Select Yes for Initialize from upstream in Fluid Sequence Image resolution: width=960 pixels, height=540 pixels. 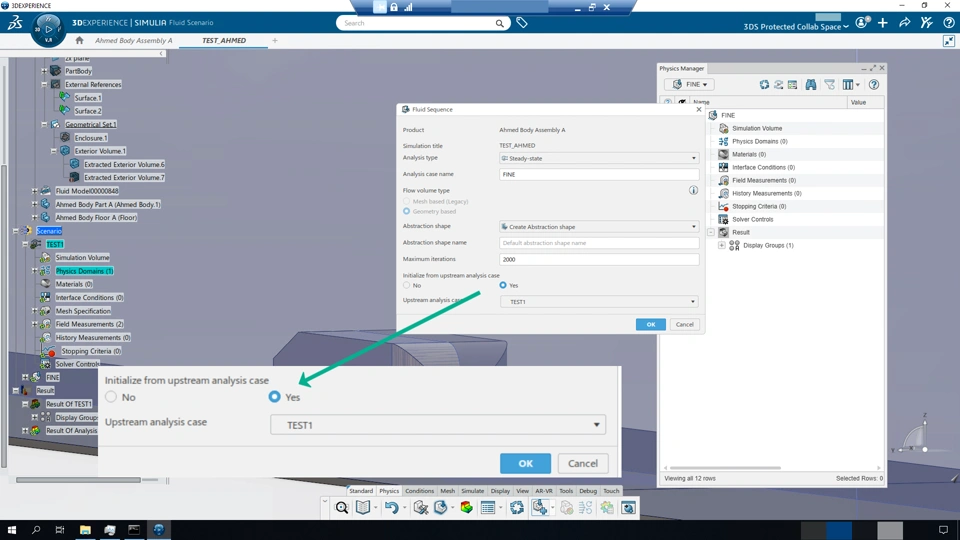click(x=503, y=285)
